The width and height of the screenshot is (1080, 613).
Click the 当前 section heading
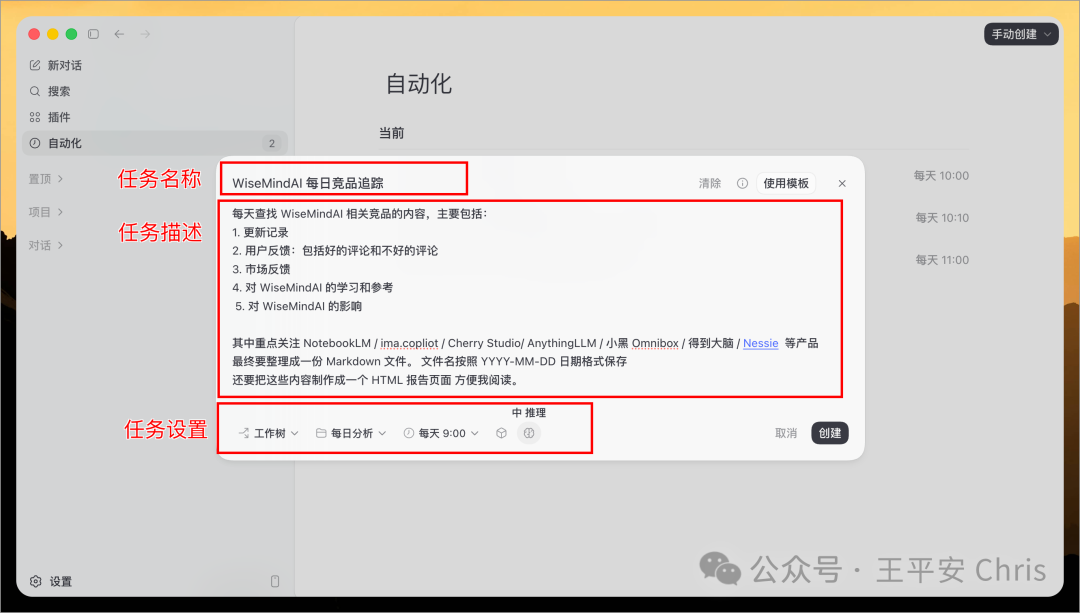click(391, 133)
